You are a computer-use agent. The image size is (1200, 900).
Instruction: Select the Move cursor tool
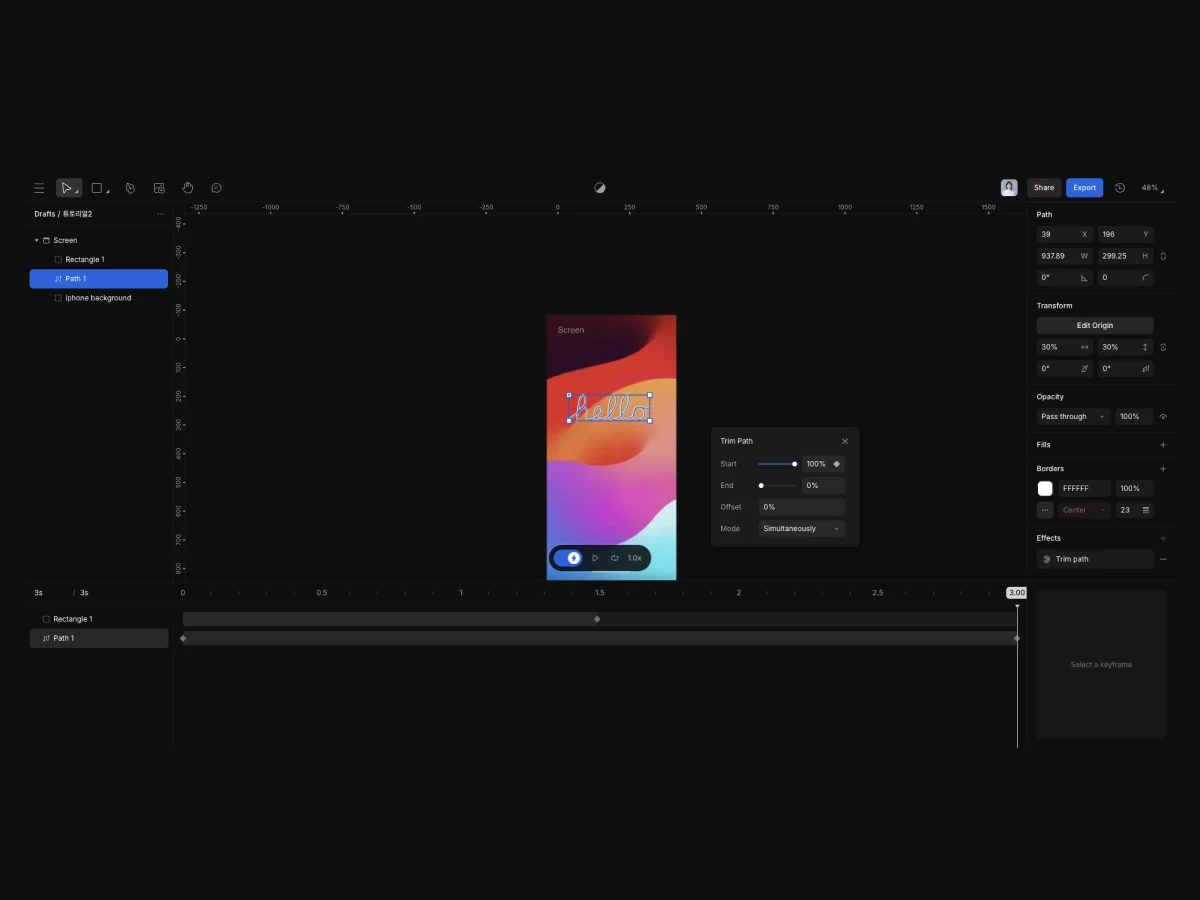point(68,188)
